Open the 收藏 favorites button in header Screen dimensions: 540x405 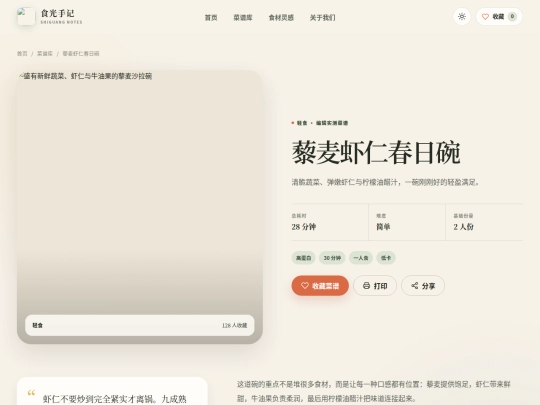coord(499,17)
